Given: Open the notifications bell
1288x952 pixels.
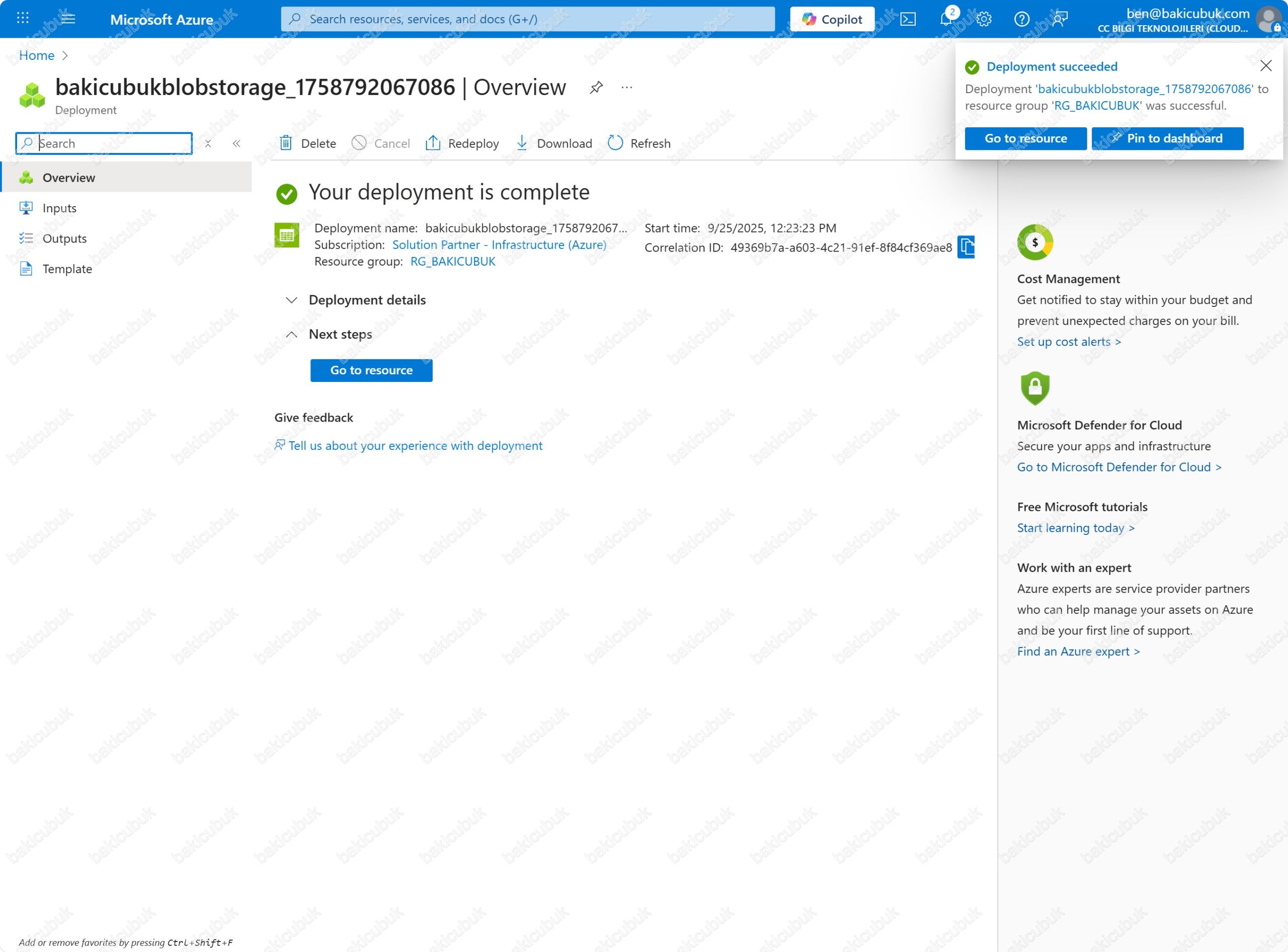Looking at the screenshot, I should 946,19.
